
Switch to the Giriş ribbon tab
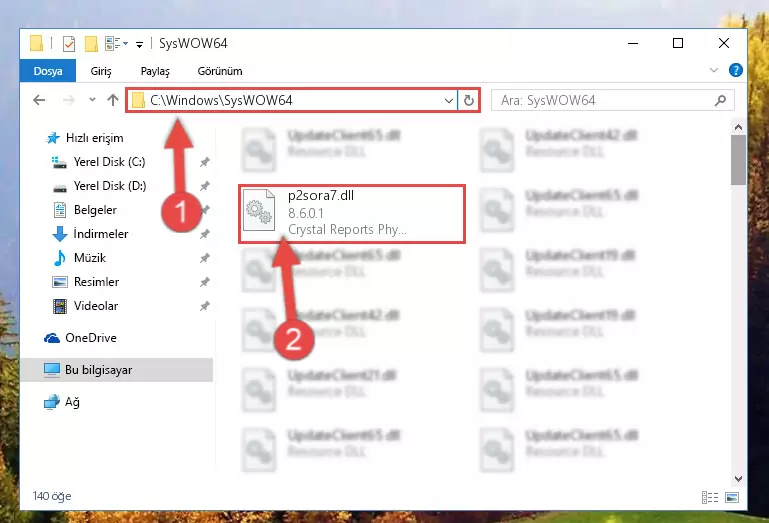(x=101, y=71)
